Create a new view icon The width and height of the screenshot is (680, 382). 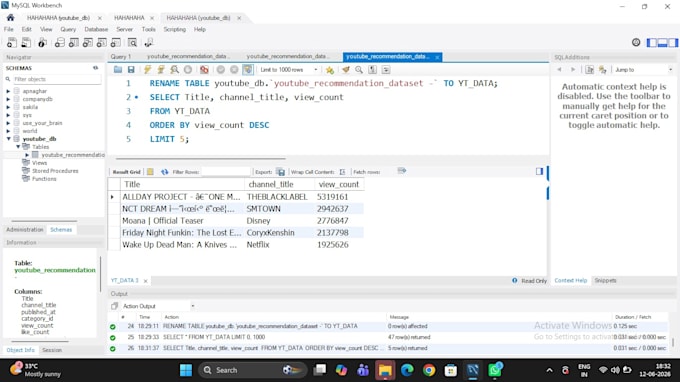(x=88, y=42)
